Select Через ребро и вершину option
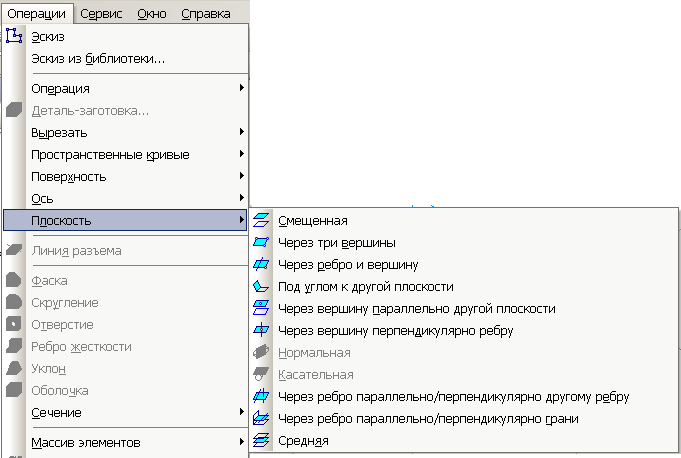This screenshot has height=458, width=681. [348, 265]
